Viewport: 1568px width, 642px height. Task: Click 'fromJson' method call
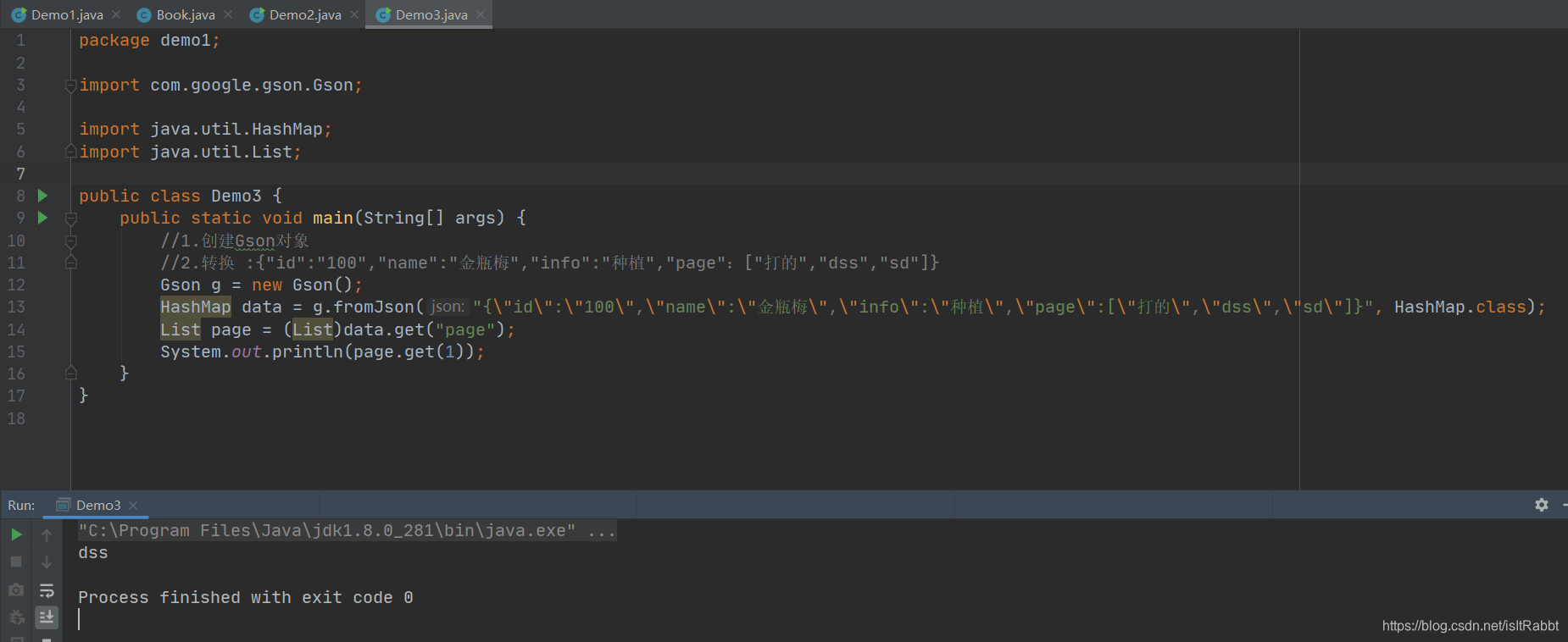(374, 307)
